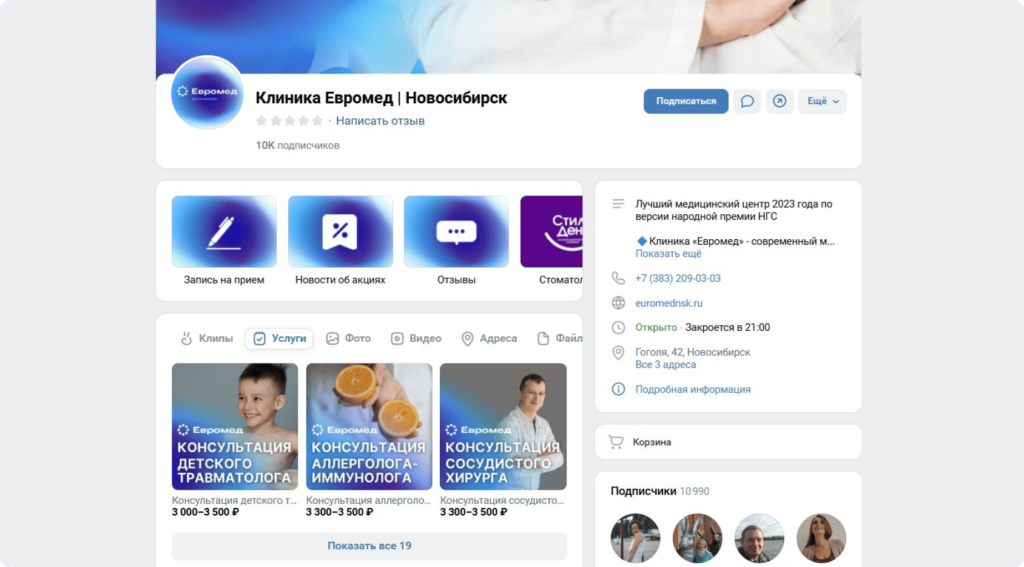Image resolution: width=1024 pixels, height=567 pixels.
Task: Open Консультация детского травматолога service image
Action: click(x=235, y=427)
